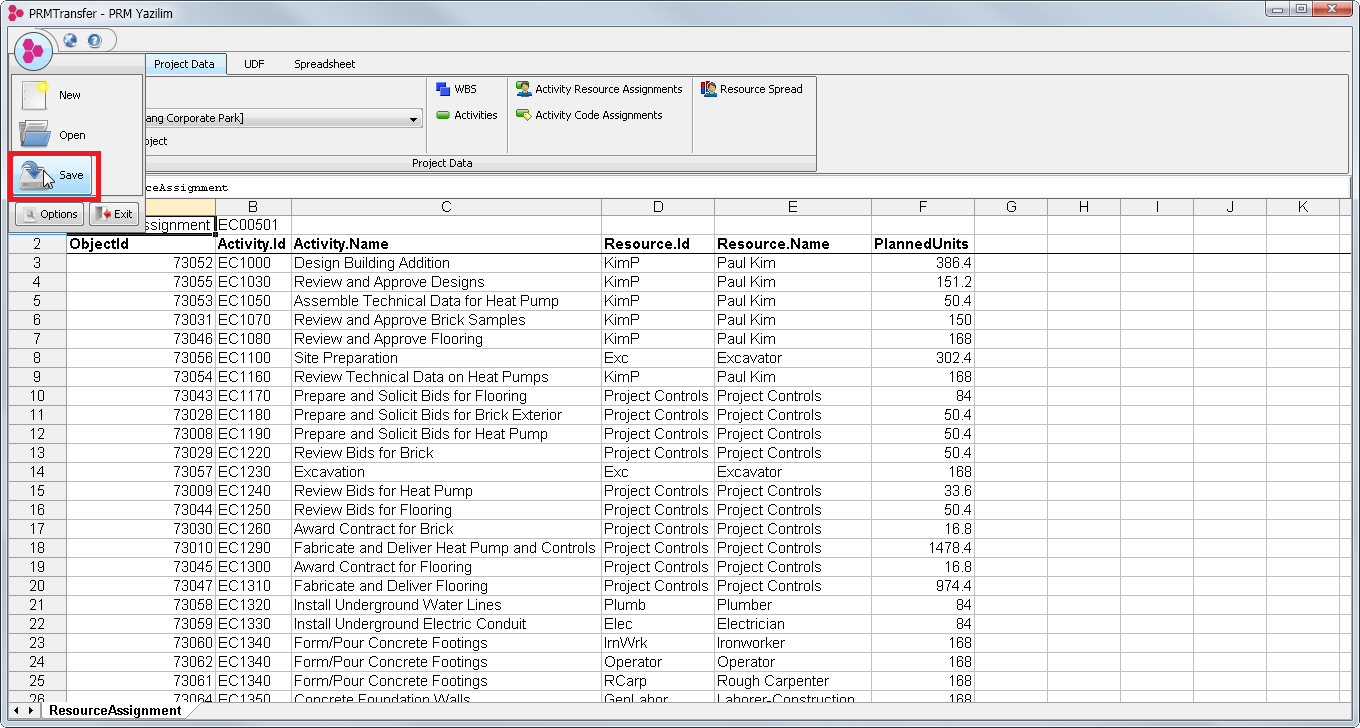1360x728 pixels.
Task: Open Activity Code Assignments
Action: click(x=589, y=115)
